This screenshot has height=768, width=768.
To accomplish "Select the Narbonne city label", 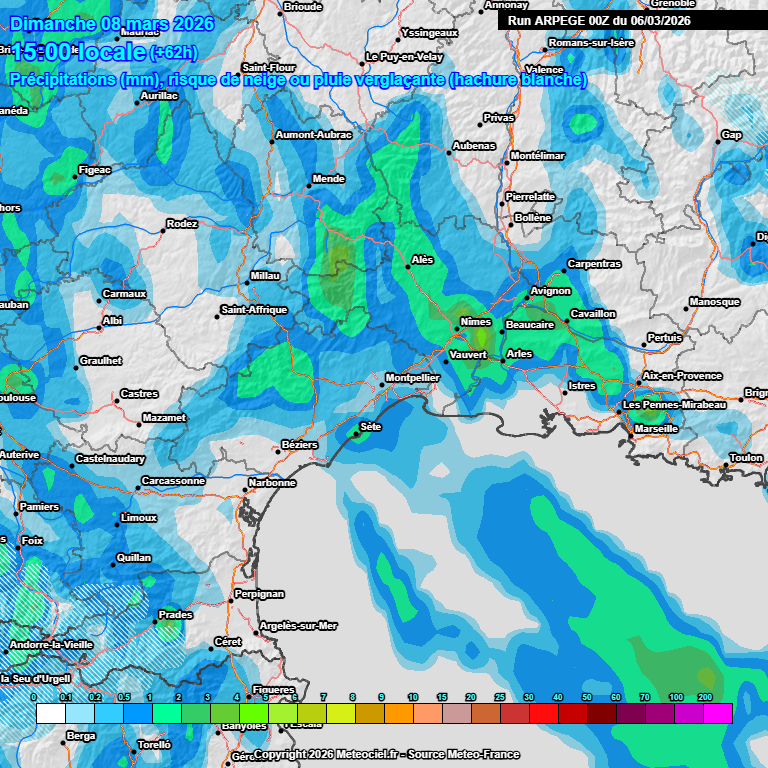I will click(x=273, y=483).
